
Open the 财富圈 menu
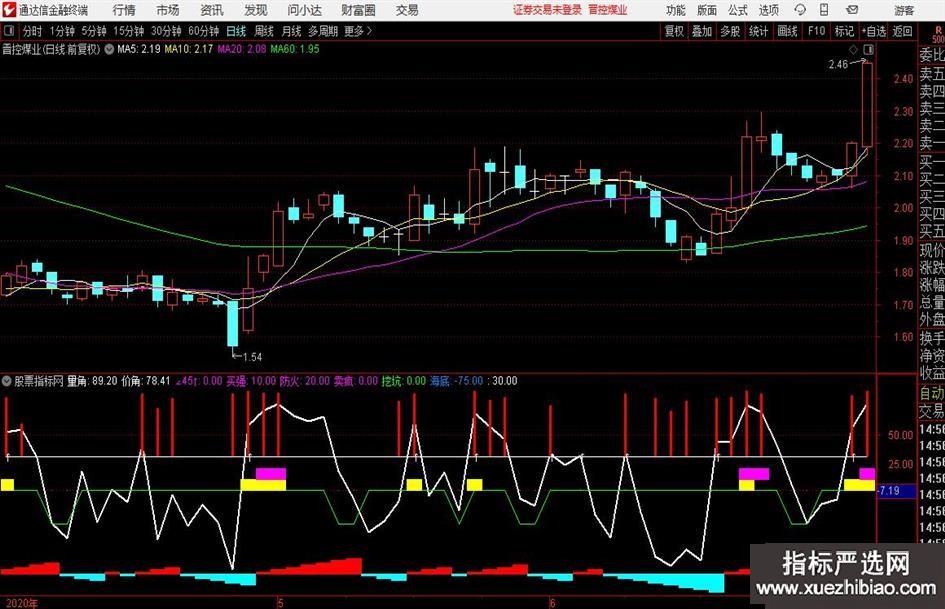[358, 10]
